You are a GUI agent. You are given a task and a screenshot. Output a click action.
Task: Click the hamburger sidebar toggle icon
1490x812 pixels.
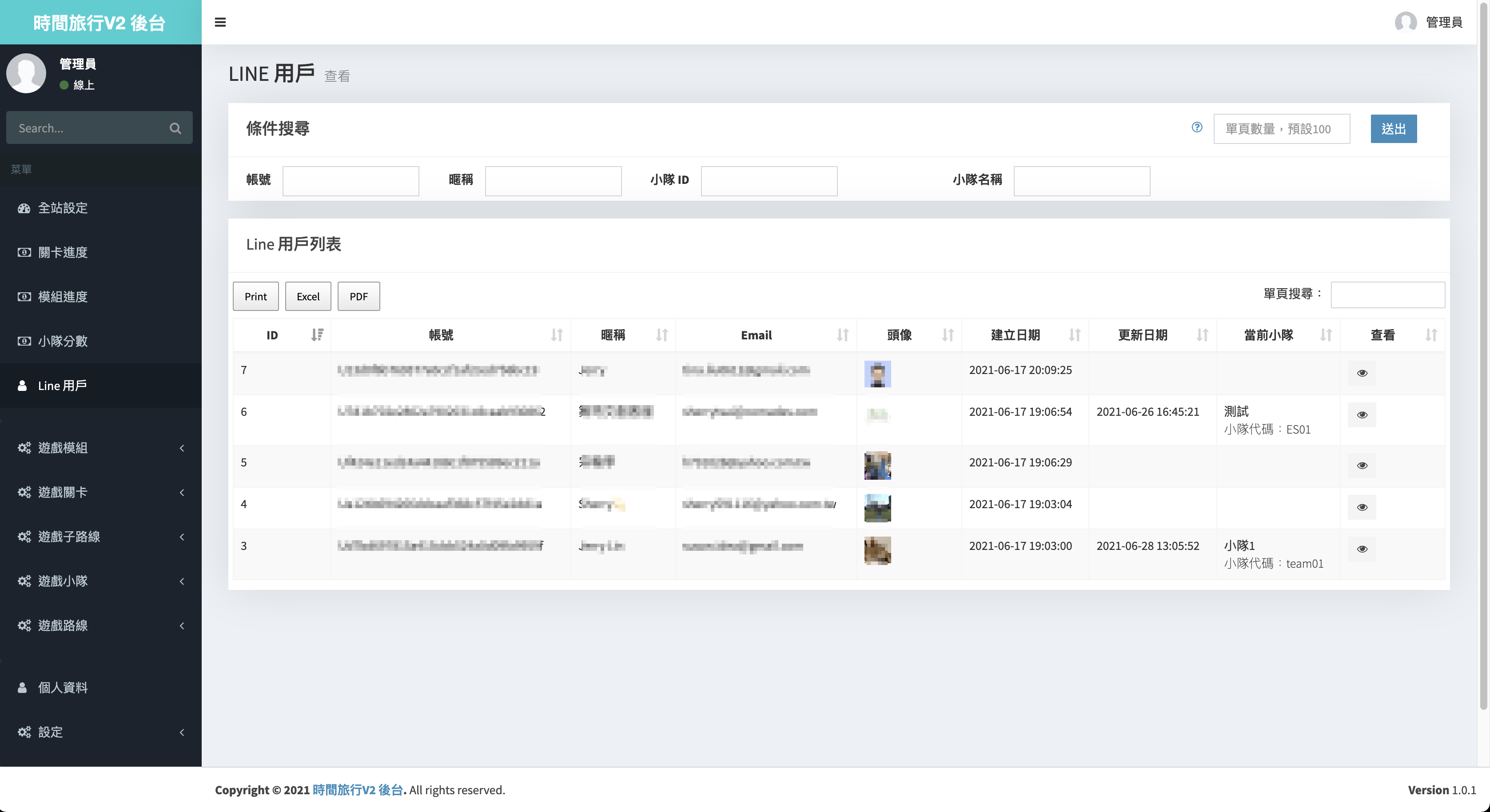click(220, 22)
